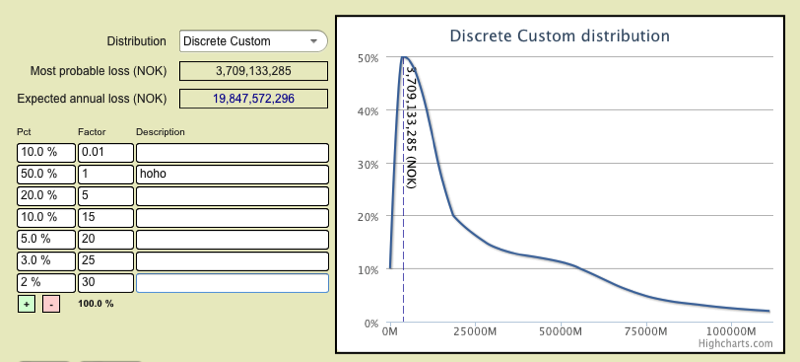Edit the 20.0 % Pct field
This screenshot has width=800, height=362.
pyautogui.click(x=46, y=196)
